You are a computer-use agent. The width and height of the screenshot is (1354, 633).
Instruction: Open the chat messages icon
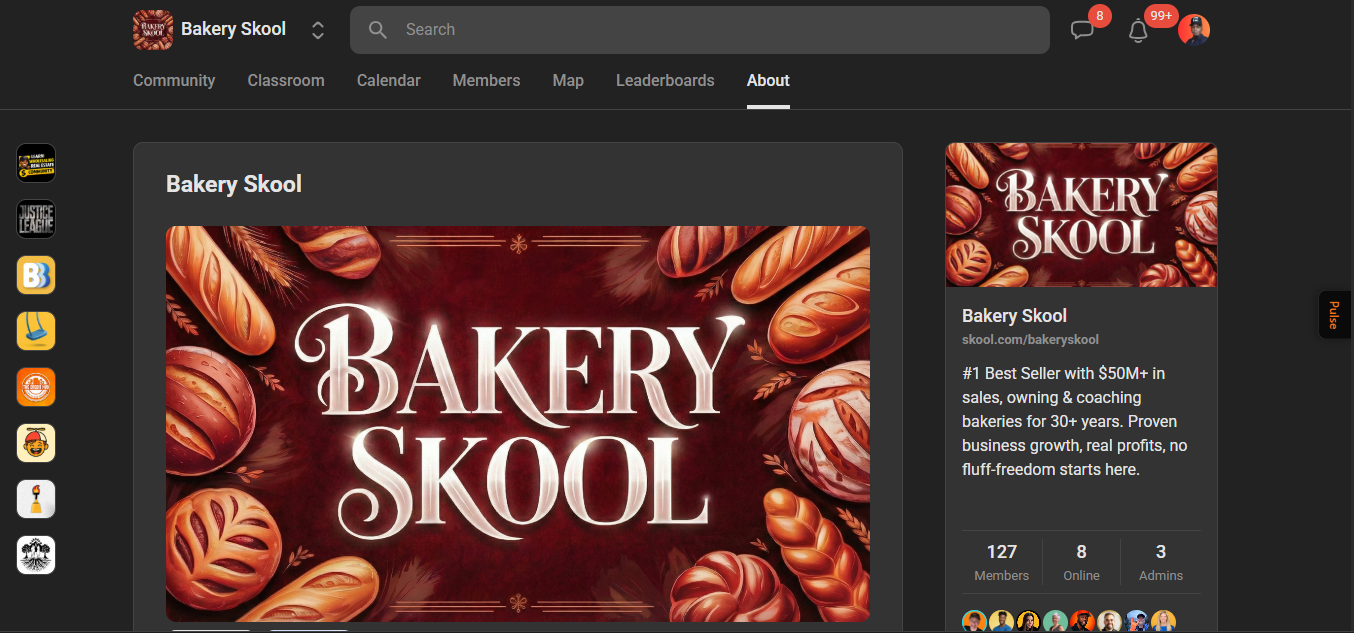click(1082, 30)
